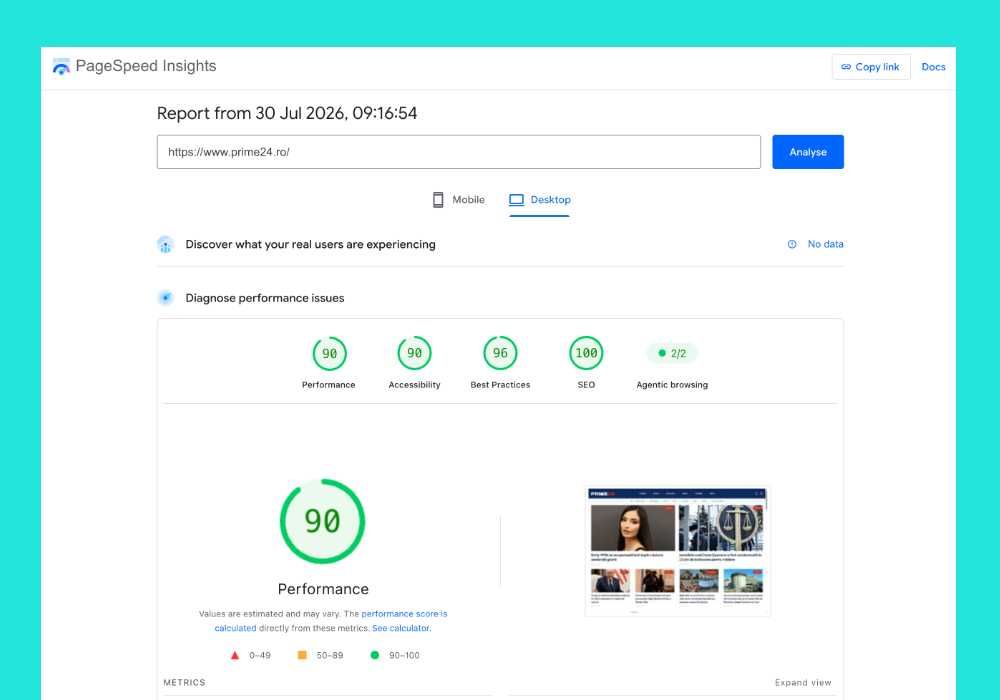Click the Analyse button
1000x700 pixels.
point(807,152)
